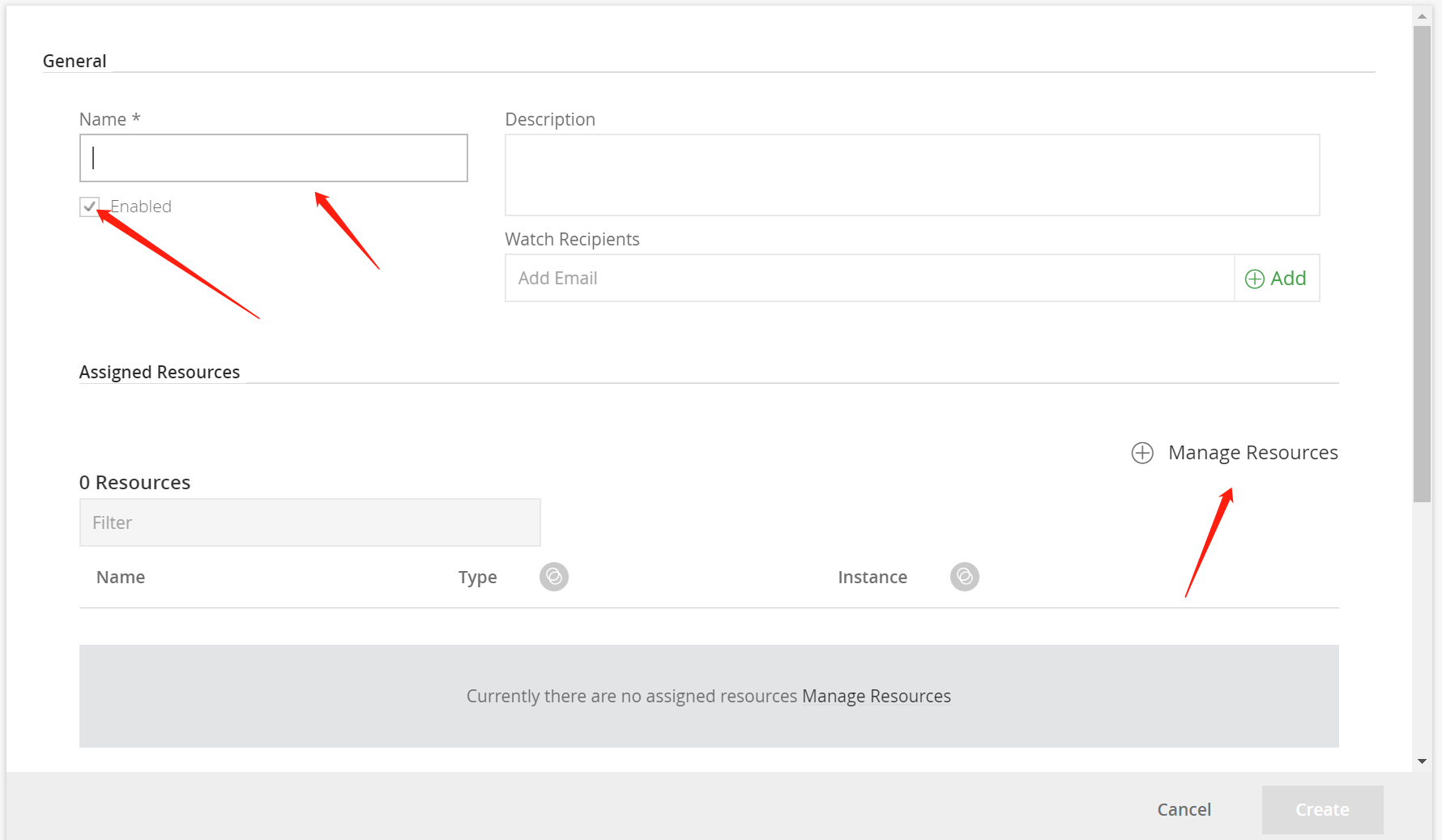Click the vertical scrollbar thumb
The height and width of the screenshot is (840, 1442).
pyautogui.click(x=1422, y=263)
